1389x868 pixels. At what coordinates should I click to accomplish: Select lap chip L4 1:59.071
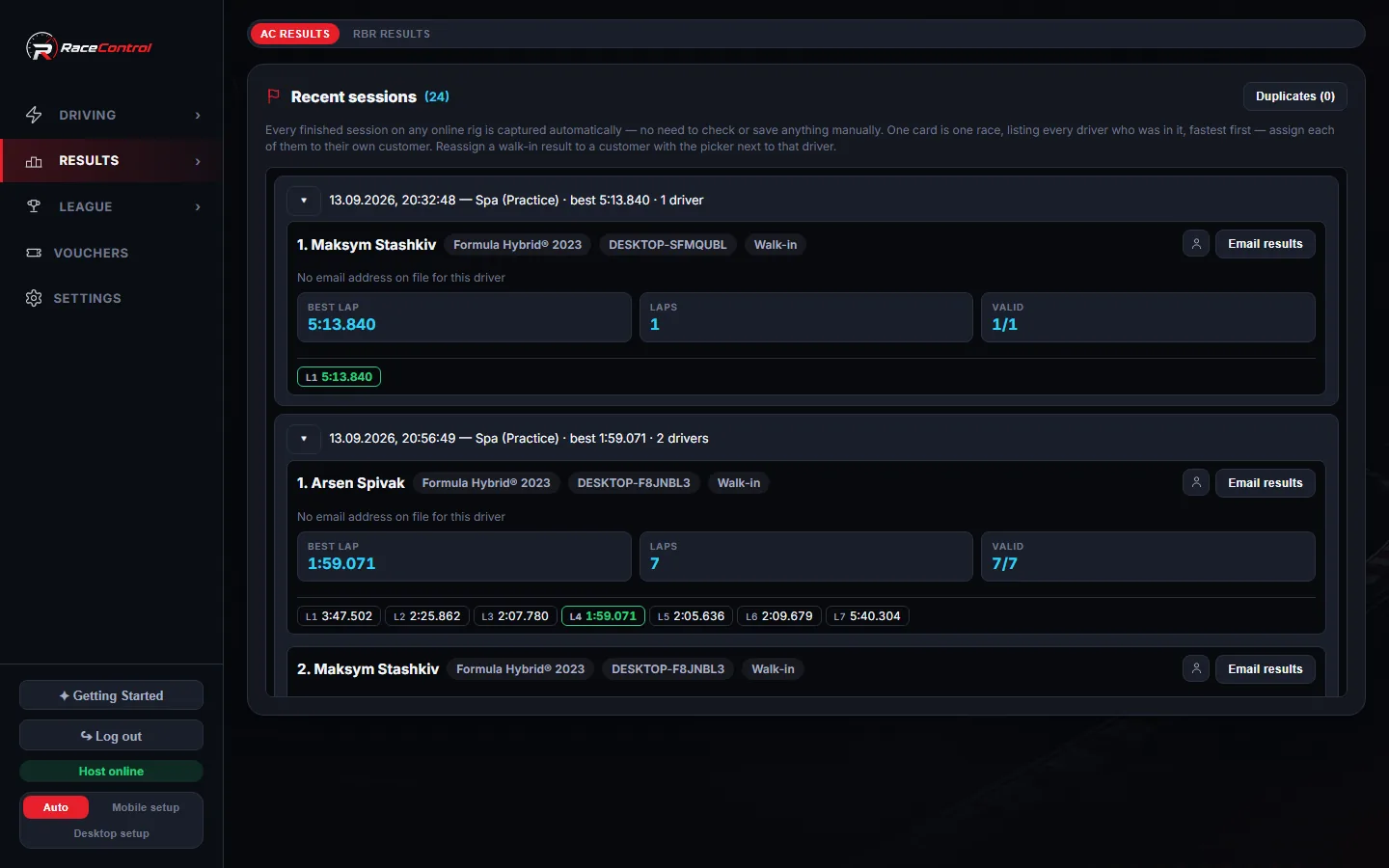pyautogui.click(x=603, y=615)
